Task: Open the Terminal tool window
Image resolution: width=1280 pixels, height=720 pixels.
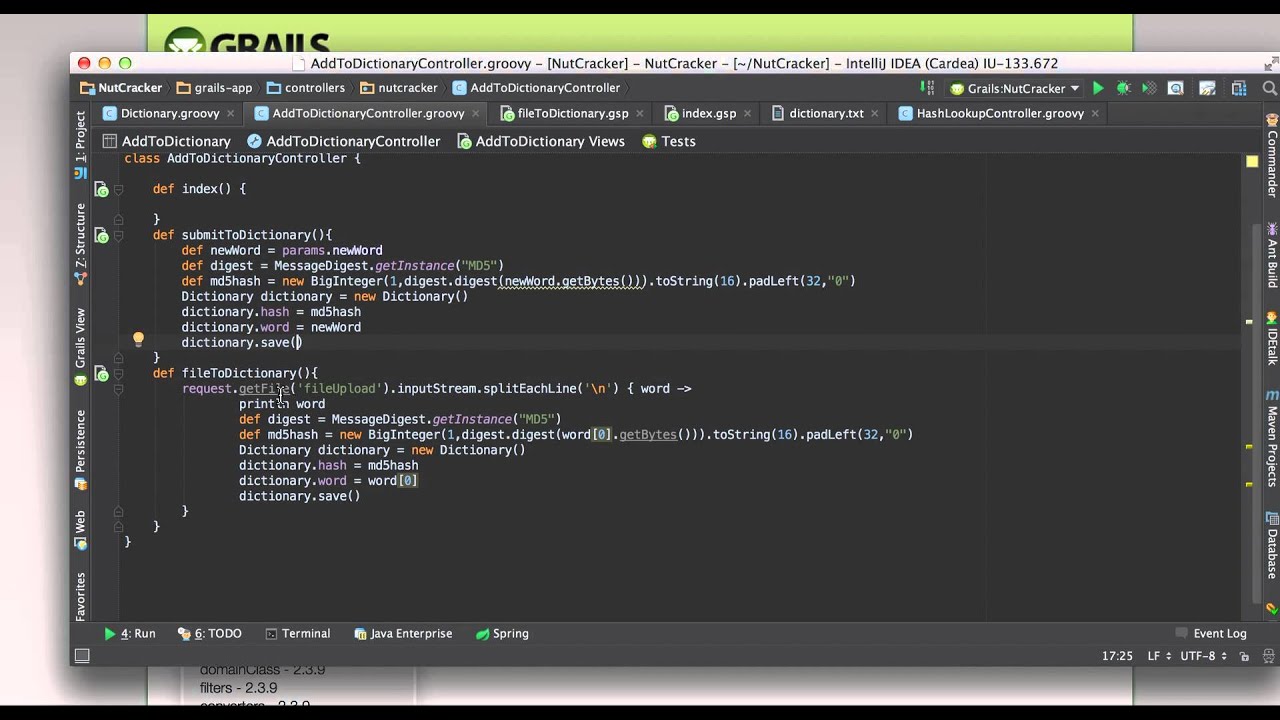Action: click(x=297, y=634)
